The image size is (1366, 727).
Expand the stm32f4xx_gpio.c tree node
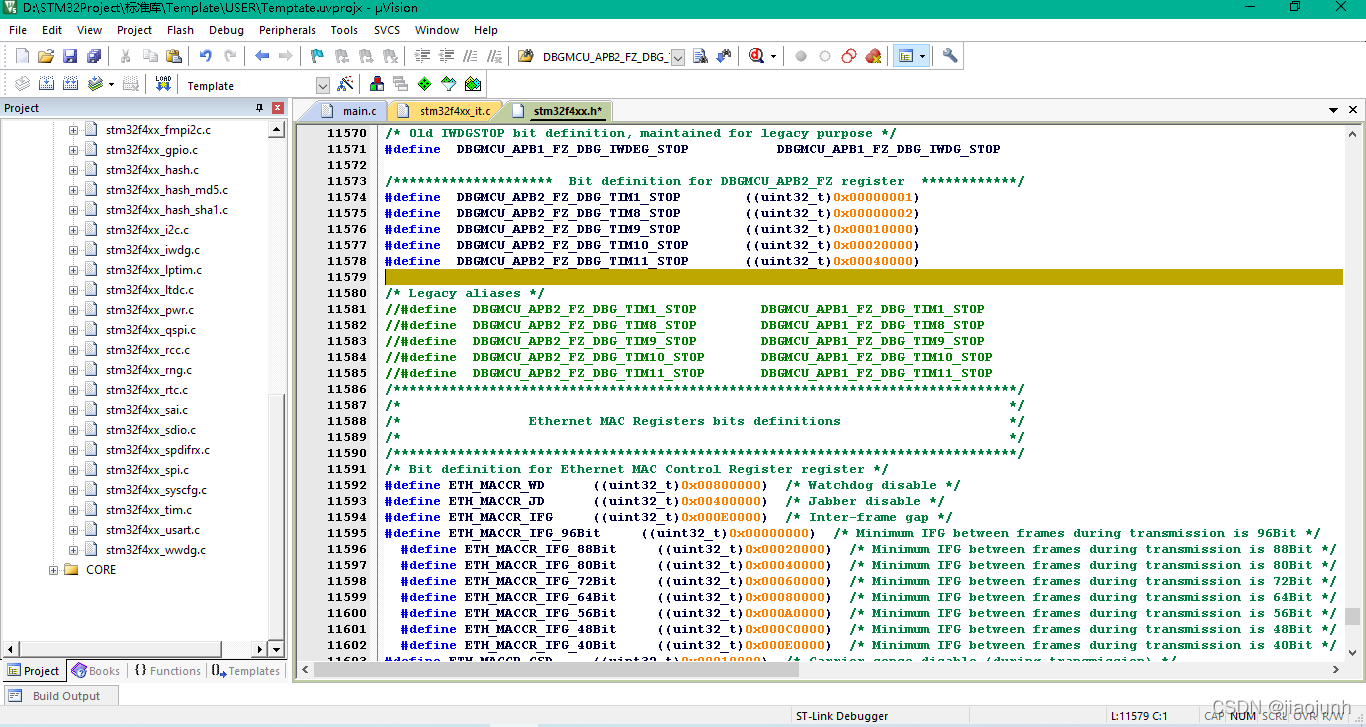(x=73, y=150)
